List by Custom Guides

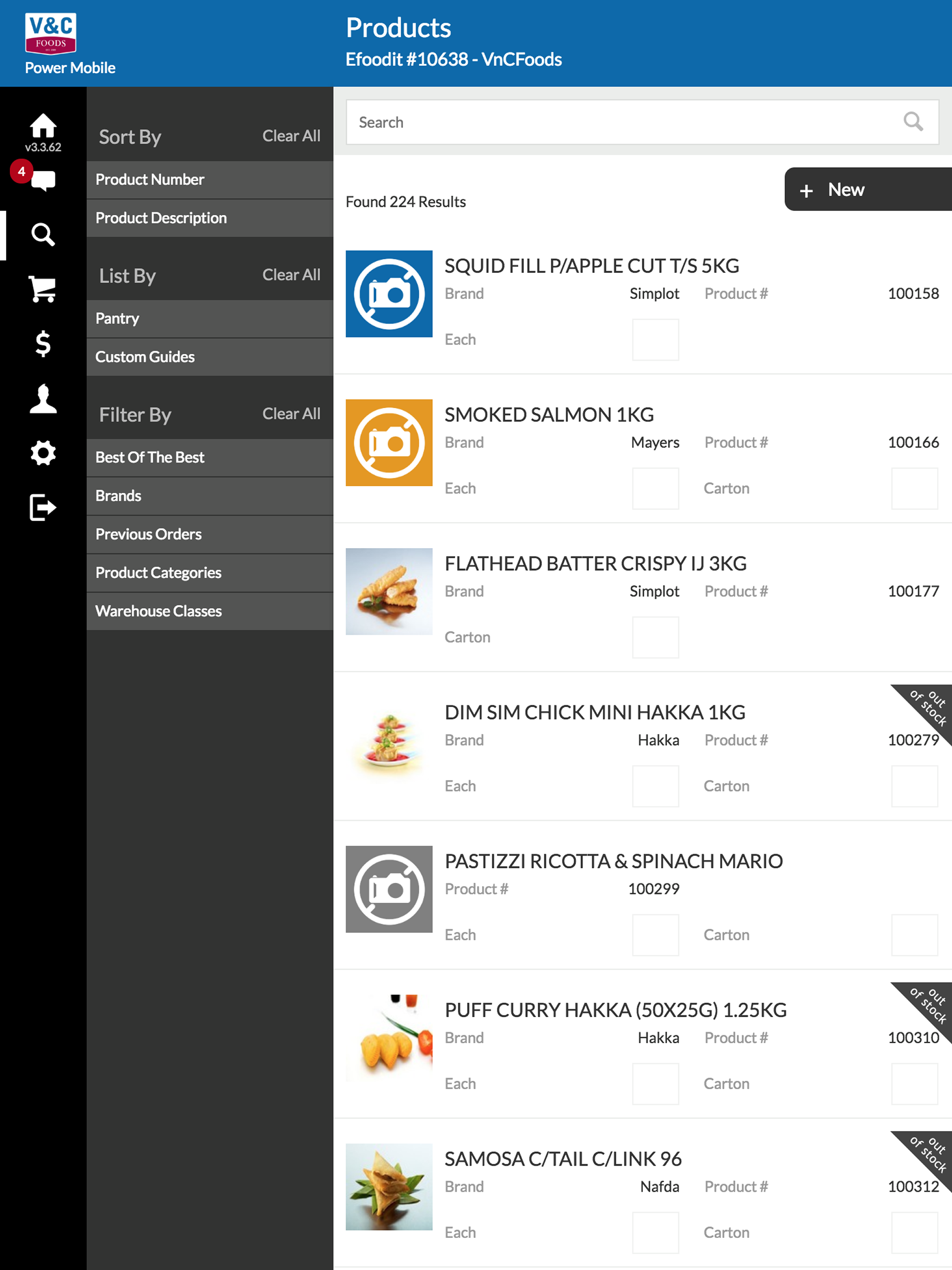click(x=210, y=357)
